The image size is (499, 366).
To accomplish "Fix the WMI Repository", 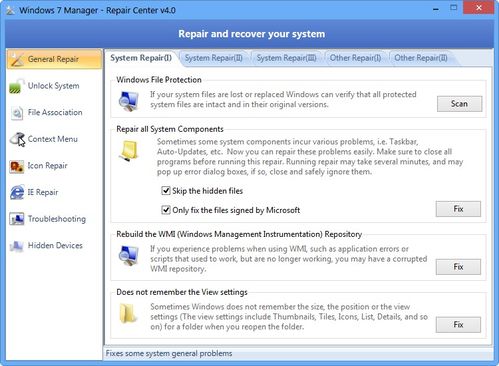I will [x=458, y=267].
